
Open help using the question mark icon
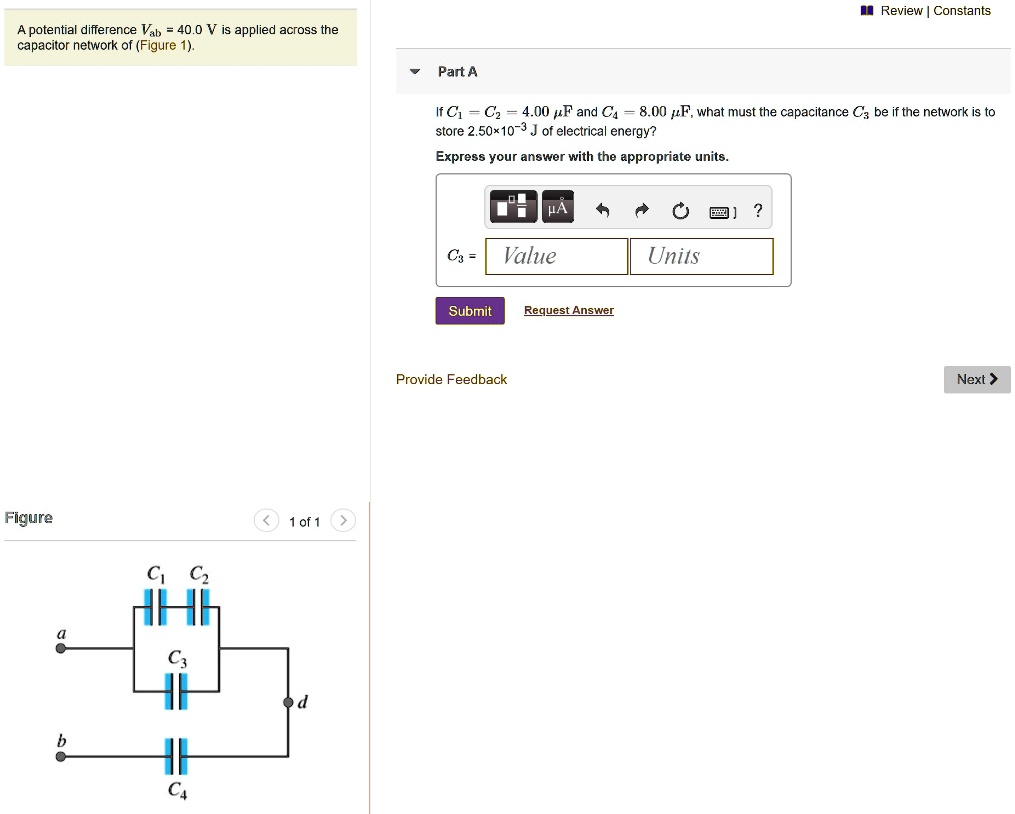point(757,208)
